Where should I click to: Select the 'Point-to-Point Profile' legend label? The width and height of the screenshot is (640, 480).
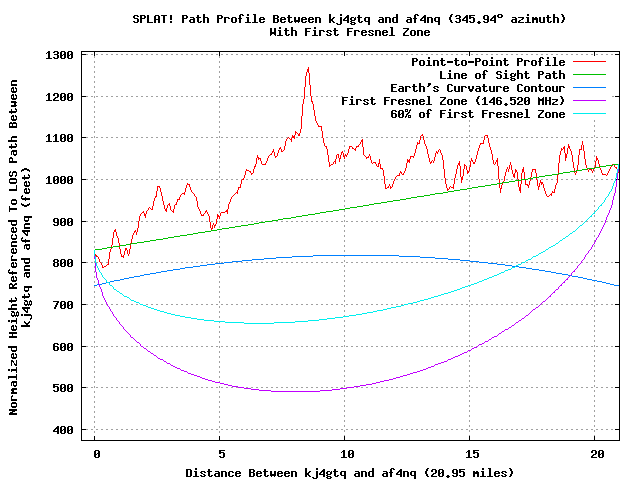click(x=488, y=62)
